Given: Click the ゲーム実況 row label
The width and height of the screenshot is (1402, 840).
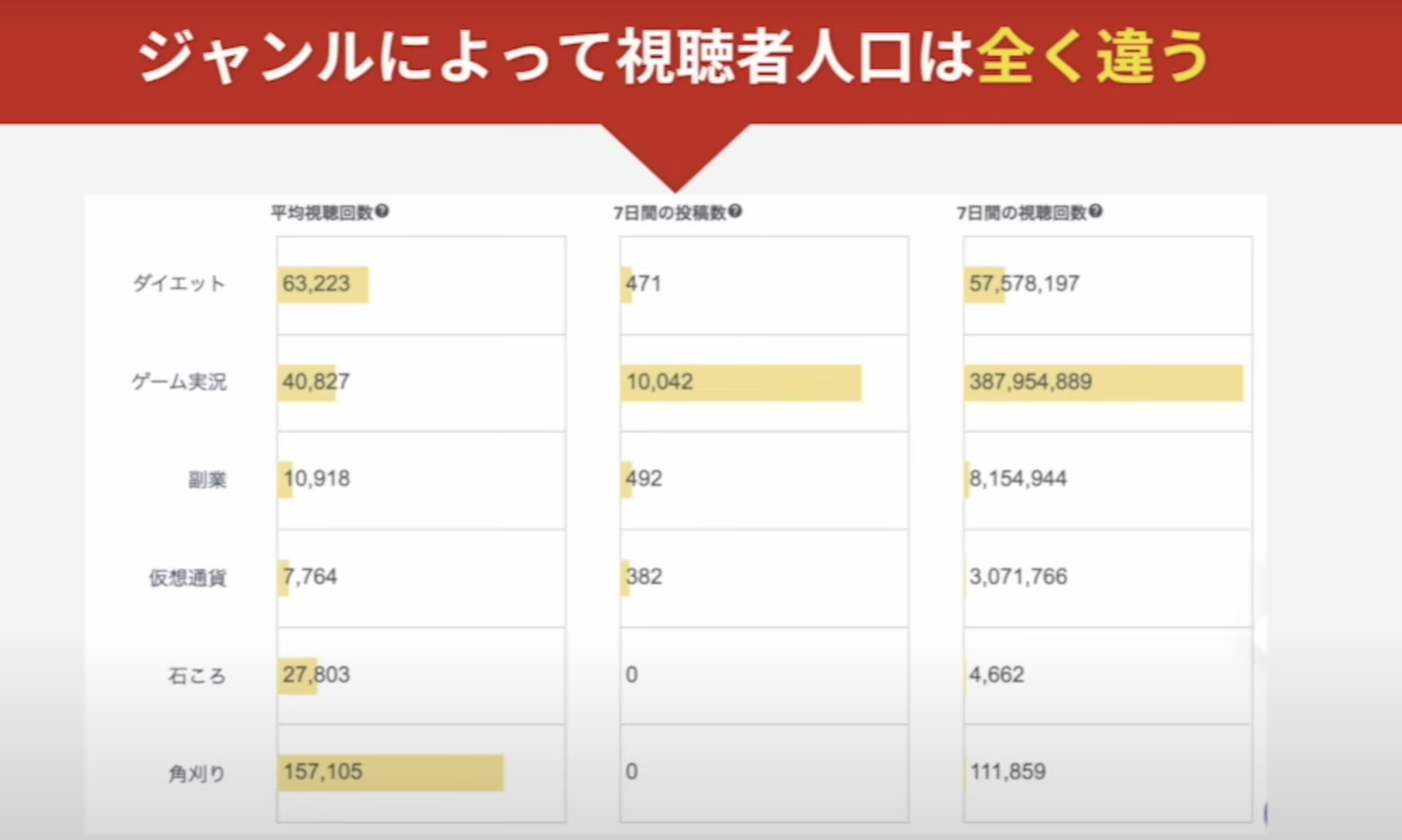Looking at the screenshot, I should coord(179,382).
